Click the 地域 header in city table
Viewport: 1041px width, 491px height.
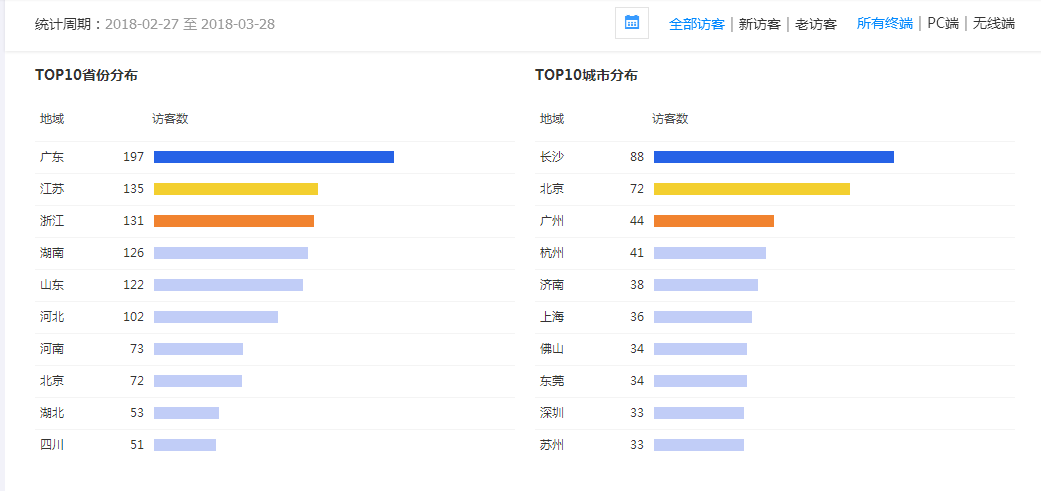tap(552, 119)
